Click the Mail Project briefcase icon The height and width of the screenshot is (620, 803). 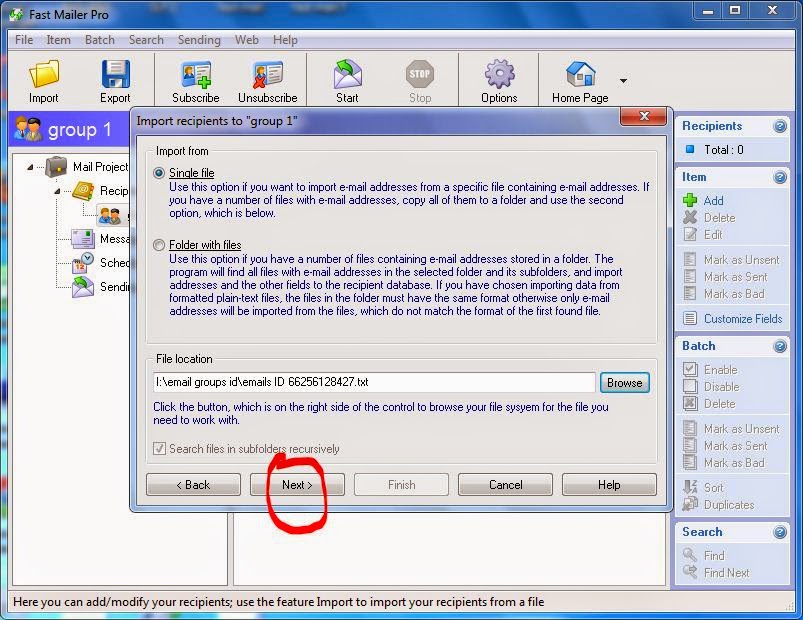click(x=56, y=166)
